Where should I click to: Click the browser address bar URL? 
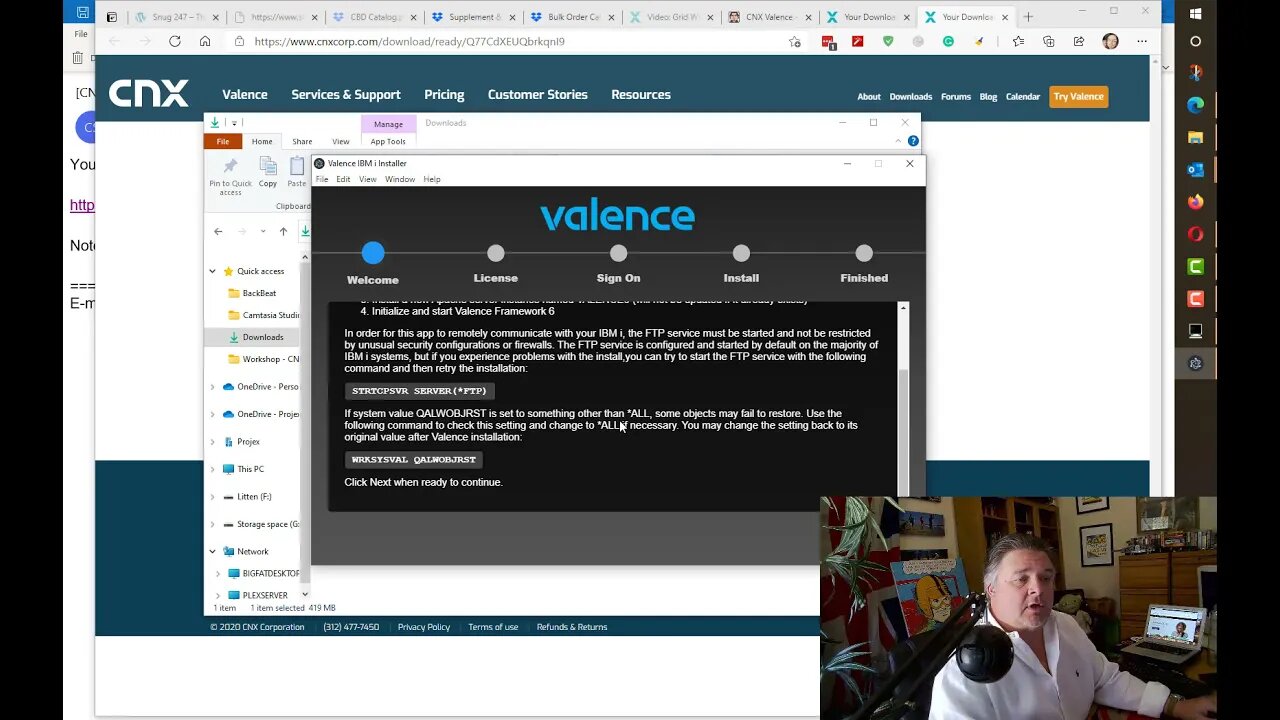point(409,42)
